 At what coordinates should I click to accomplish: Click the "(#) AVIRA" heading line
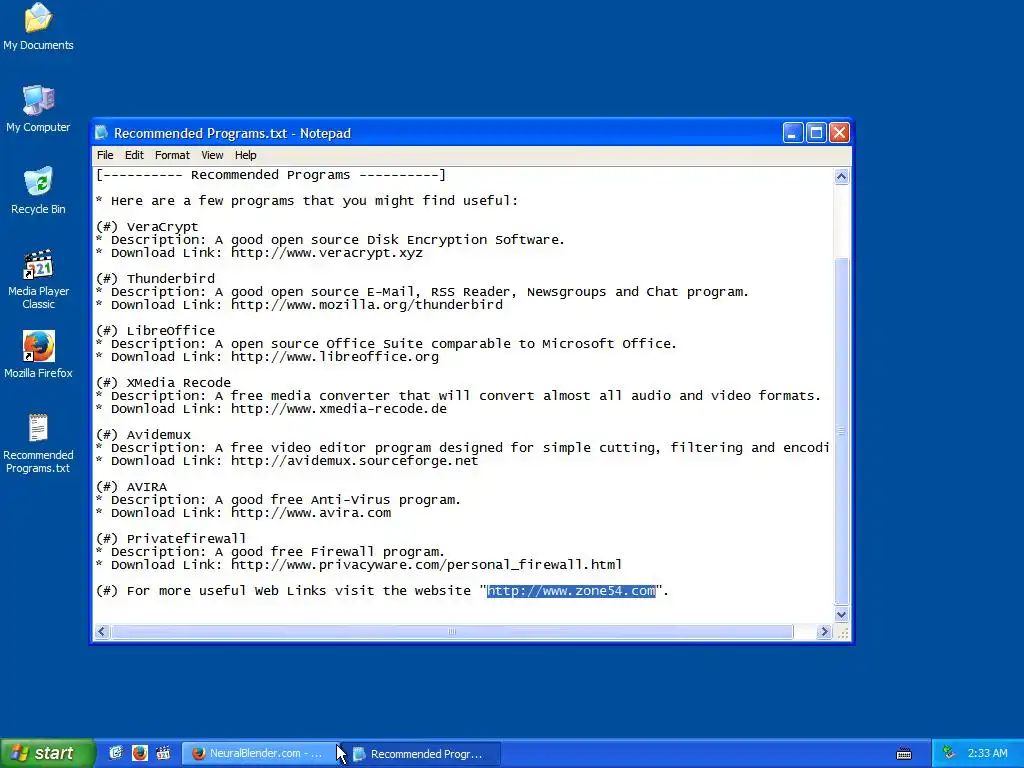[x=131, y=487]
